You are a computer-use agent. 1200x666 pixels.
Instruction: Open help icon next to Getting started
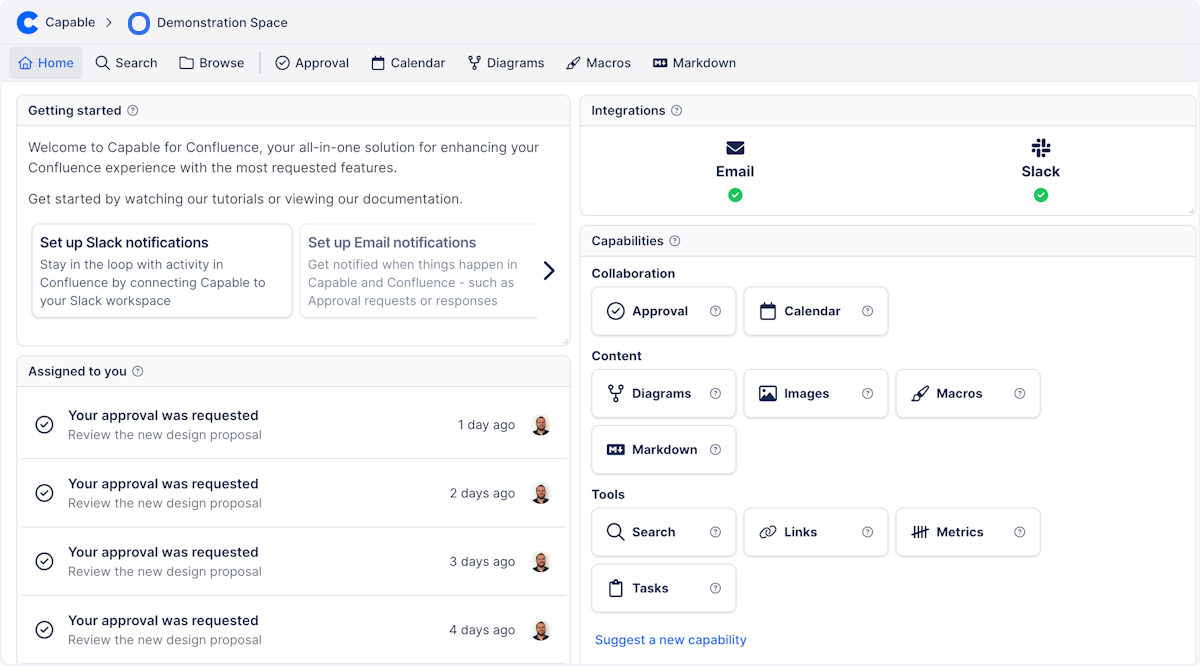133,111
